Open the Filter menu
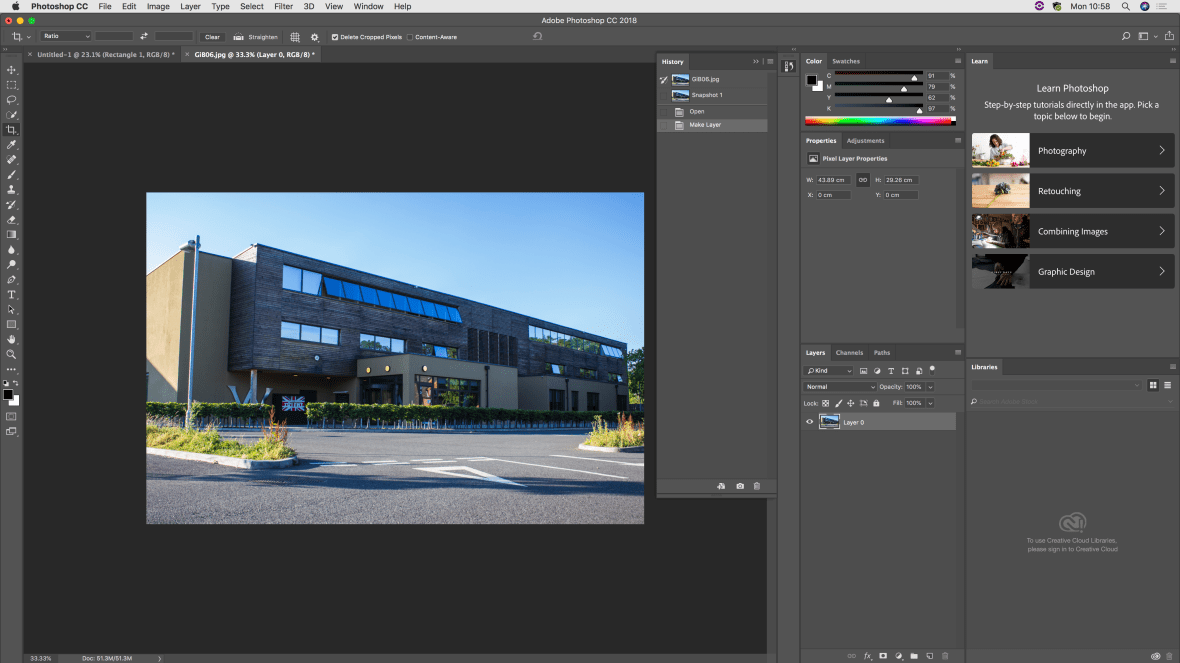 click(x=283, y=6)
